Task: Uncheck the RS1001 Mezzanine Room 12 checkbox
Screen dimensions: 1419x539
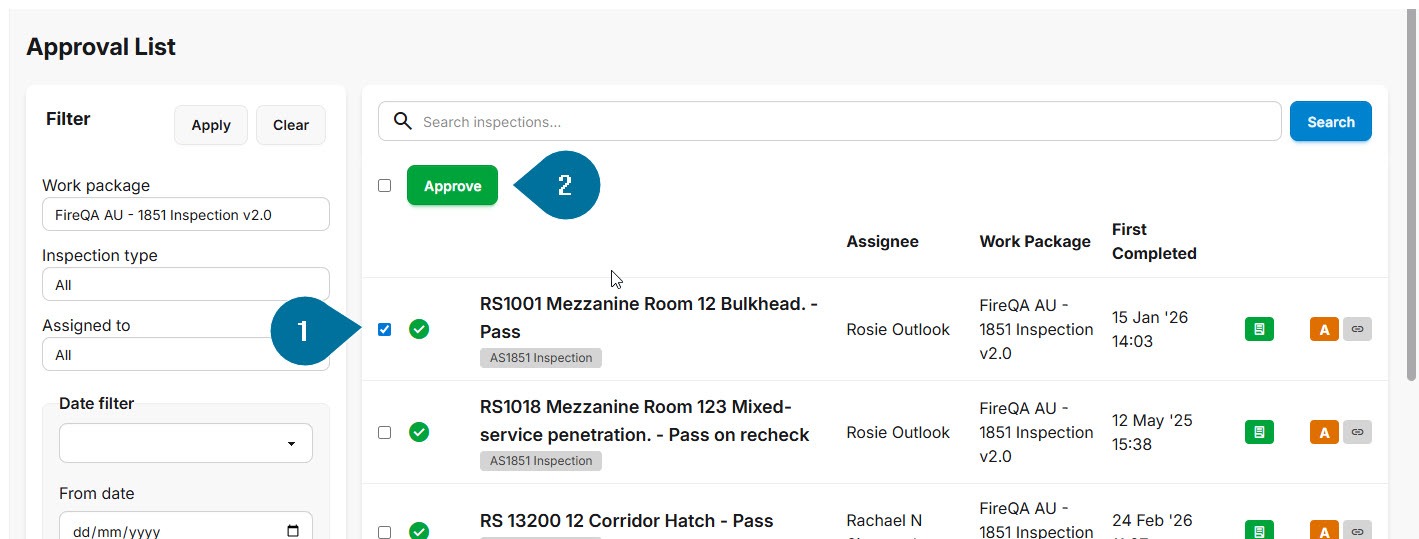Action: [x=385, y=329]
